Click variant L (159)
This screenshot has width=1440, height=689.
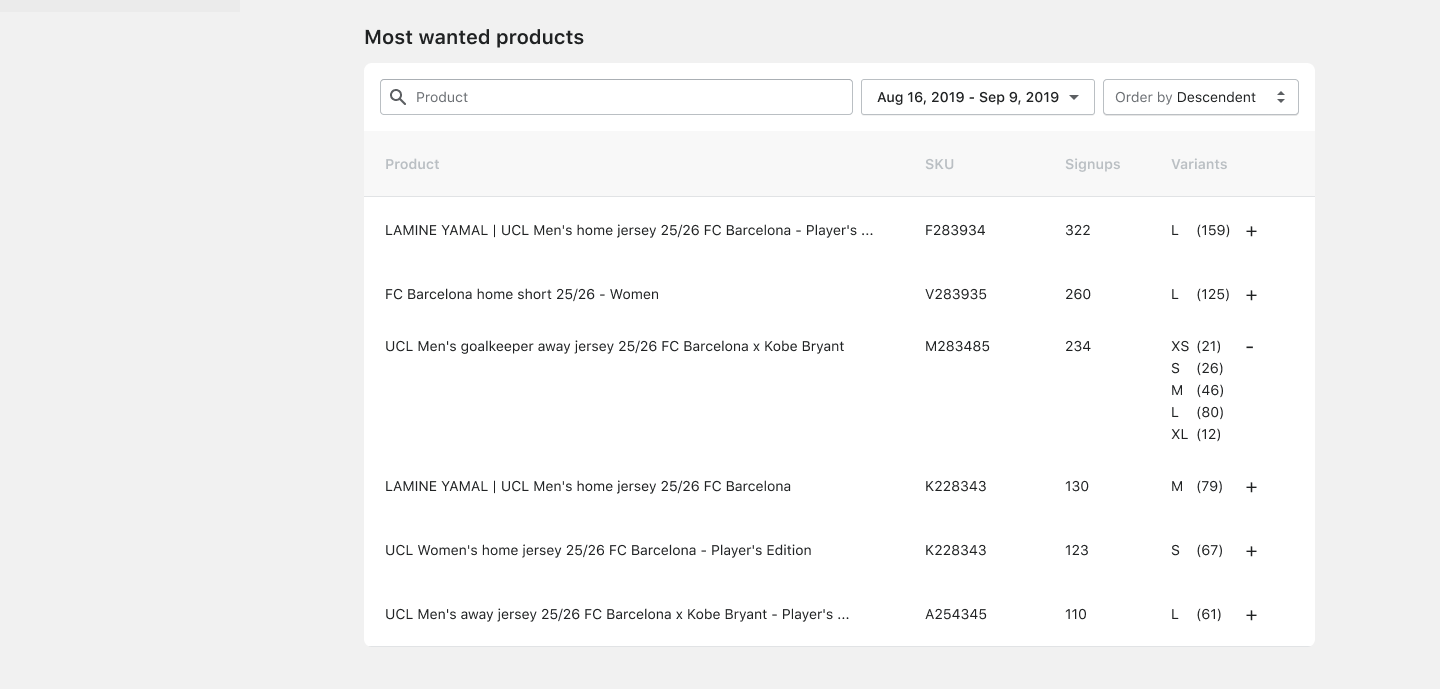[x=1200, y=230]
